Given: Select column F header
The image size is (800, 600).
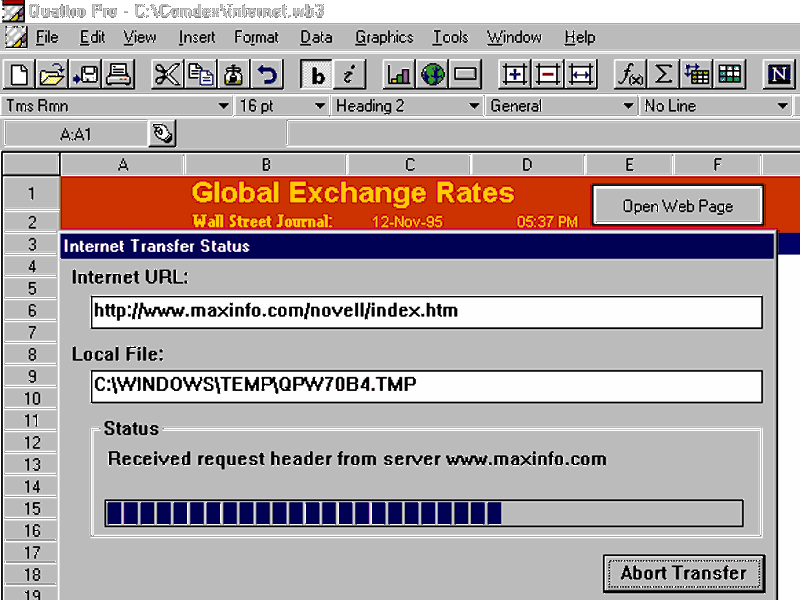Looking at the screenshot, I should pos(717,165).
